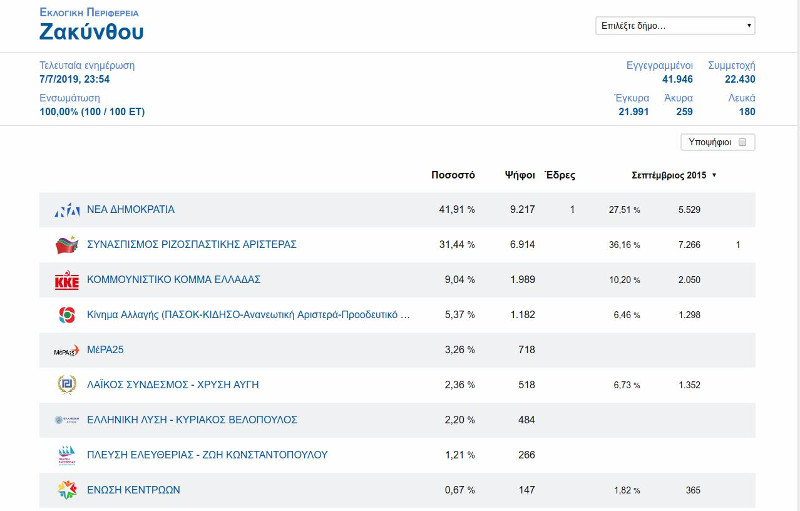
Task: Click the 2015 value 36,16 %
Action: coord(624,245)
